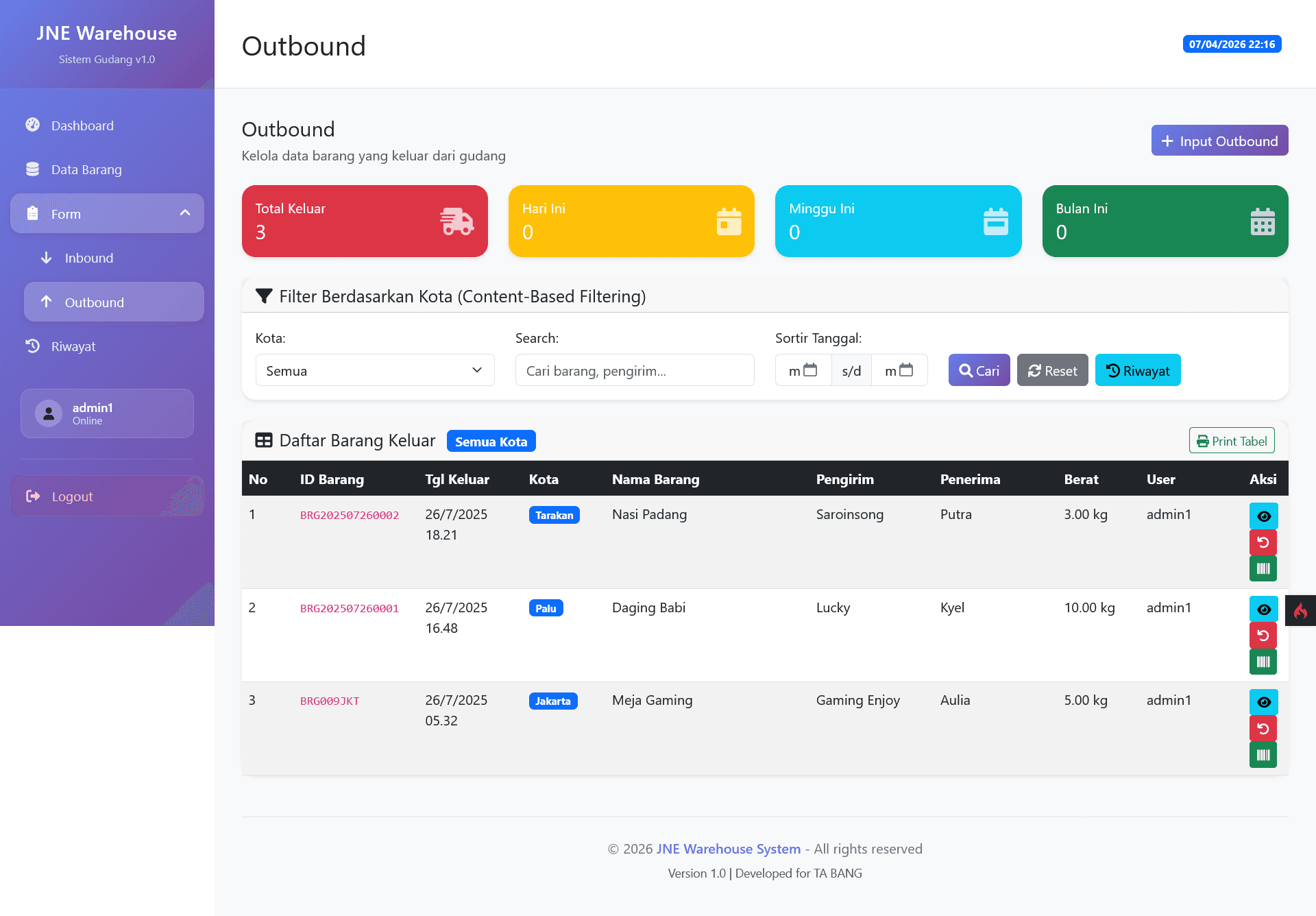Open the Kota dropdown showing Semua
Image resolution: width=1316 pixels, height=916 pixels.
[x=374, y=370]
